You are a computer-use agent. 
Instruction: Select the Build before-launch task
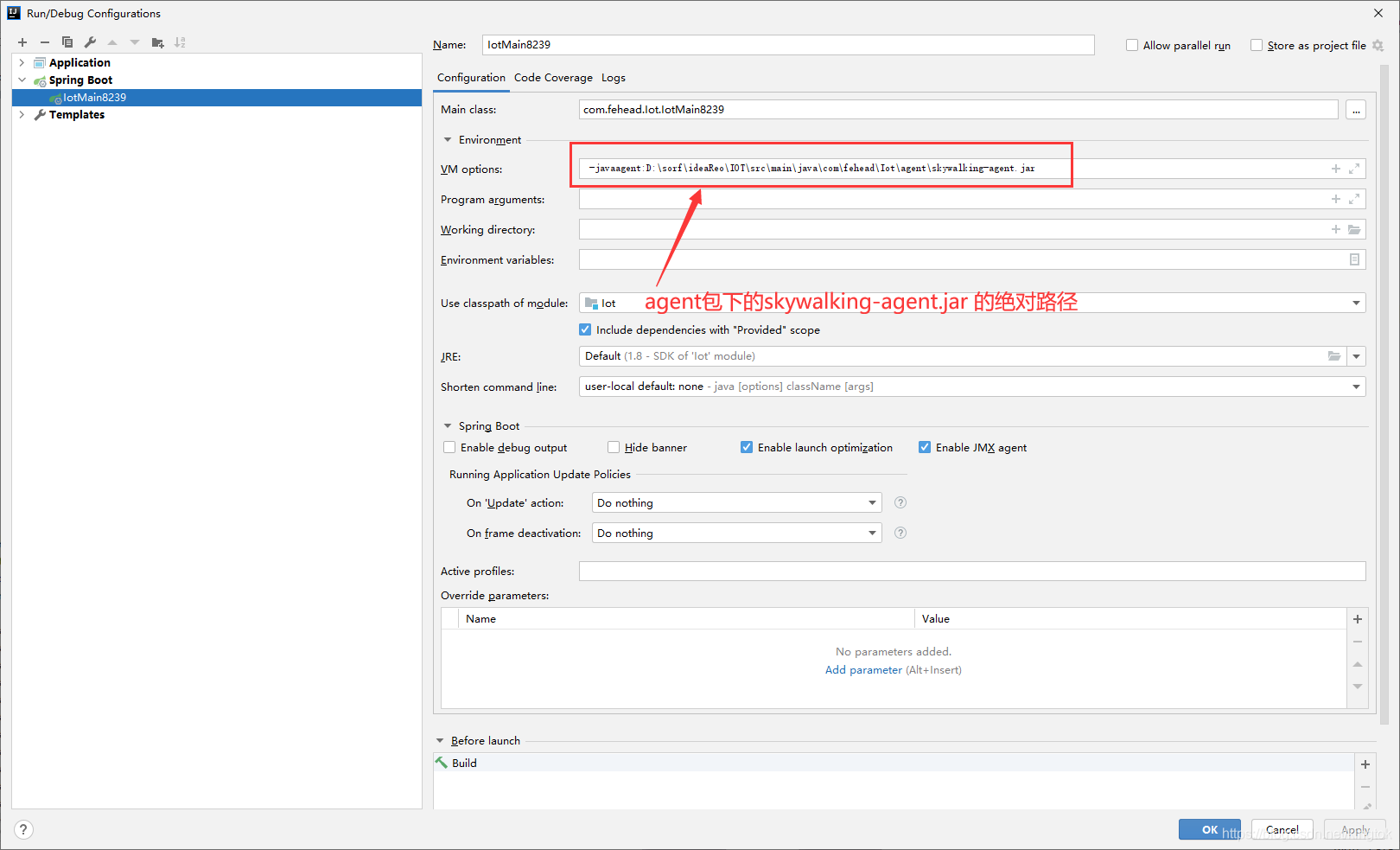point(893,763)
